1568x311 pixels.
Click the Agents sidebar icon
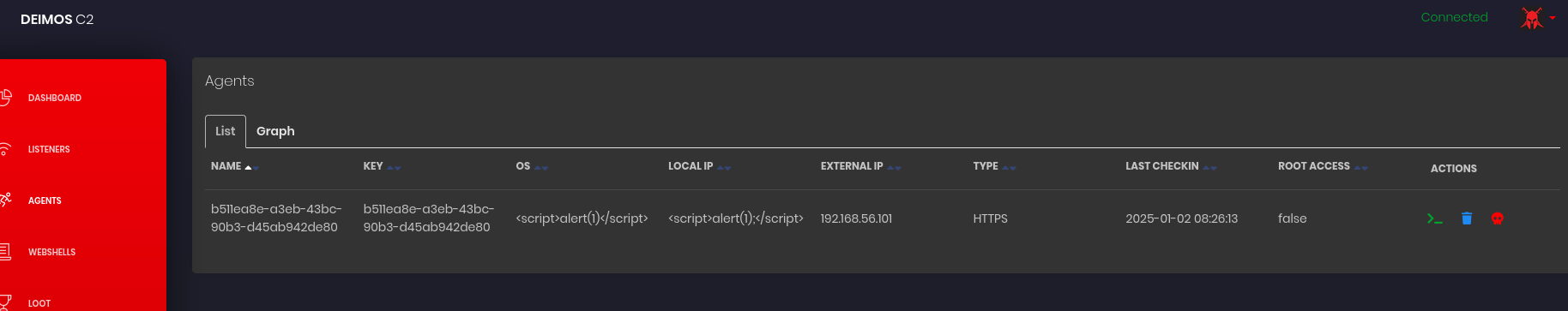(x=5, y=200)
